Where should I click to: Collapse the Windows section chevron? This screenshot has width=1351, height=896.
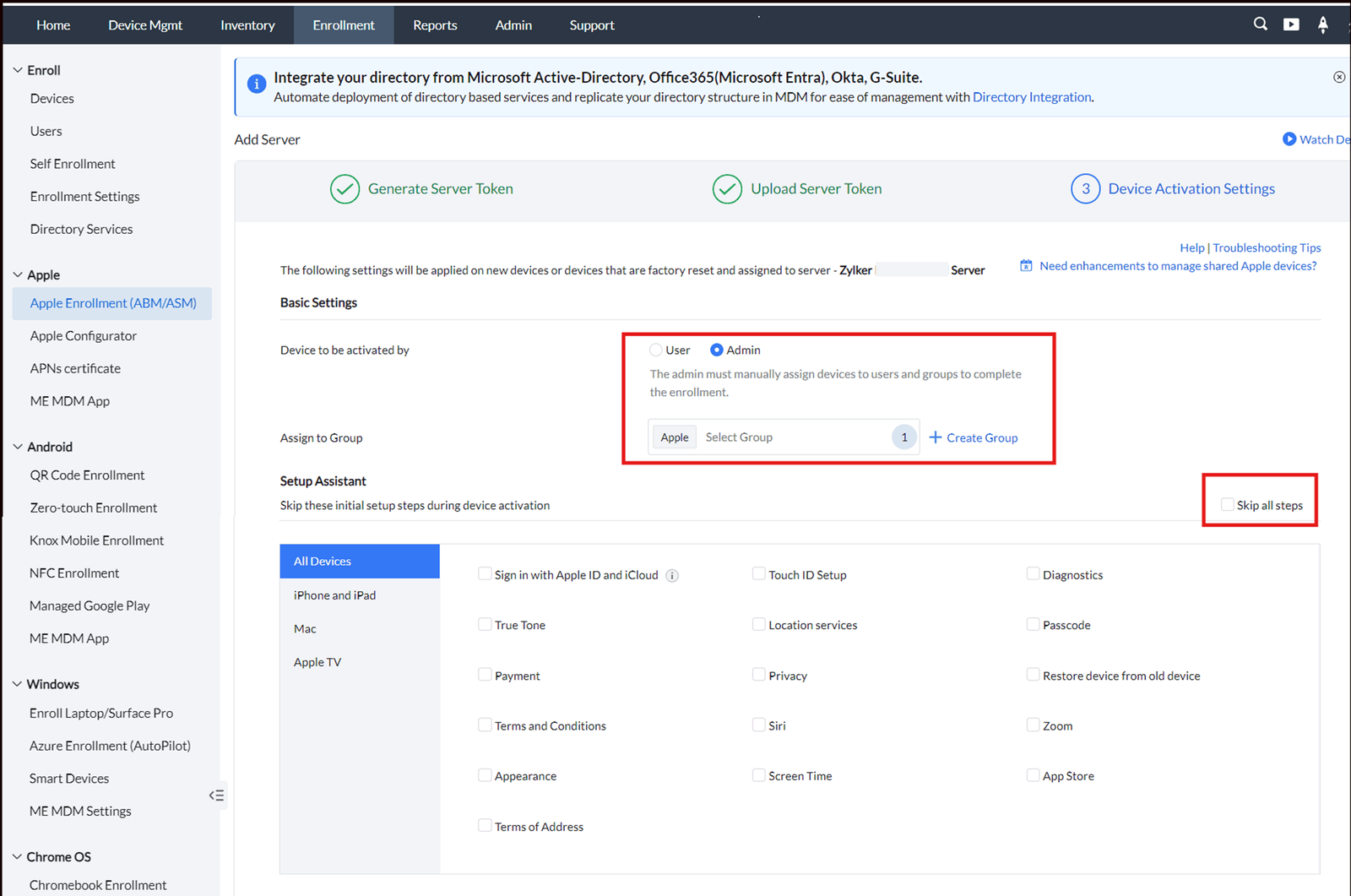(17, 684)
